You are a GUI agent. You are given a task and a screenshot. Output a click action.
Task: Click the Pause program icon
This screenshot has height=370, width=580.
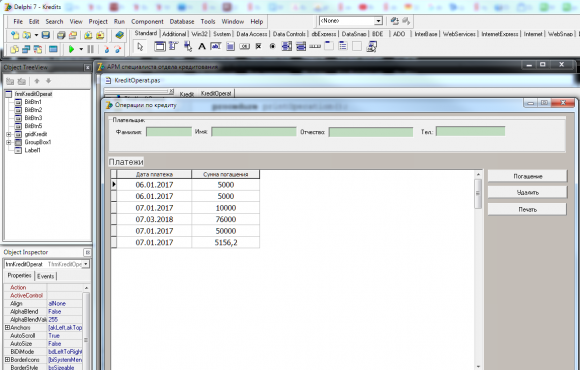point(90,49)
